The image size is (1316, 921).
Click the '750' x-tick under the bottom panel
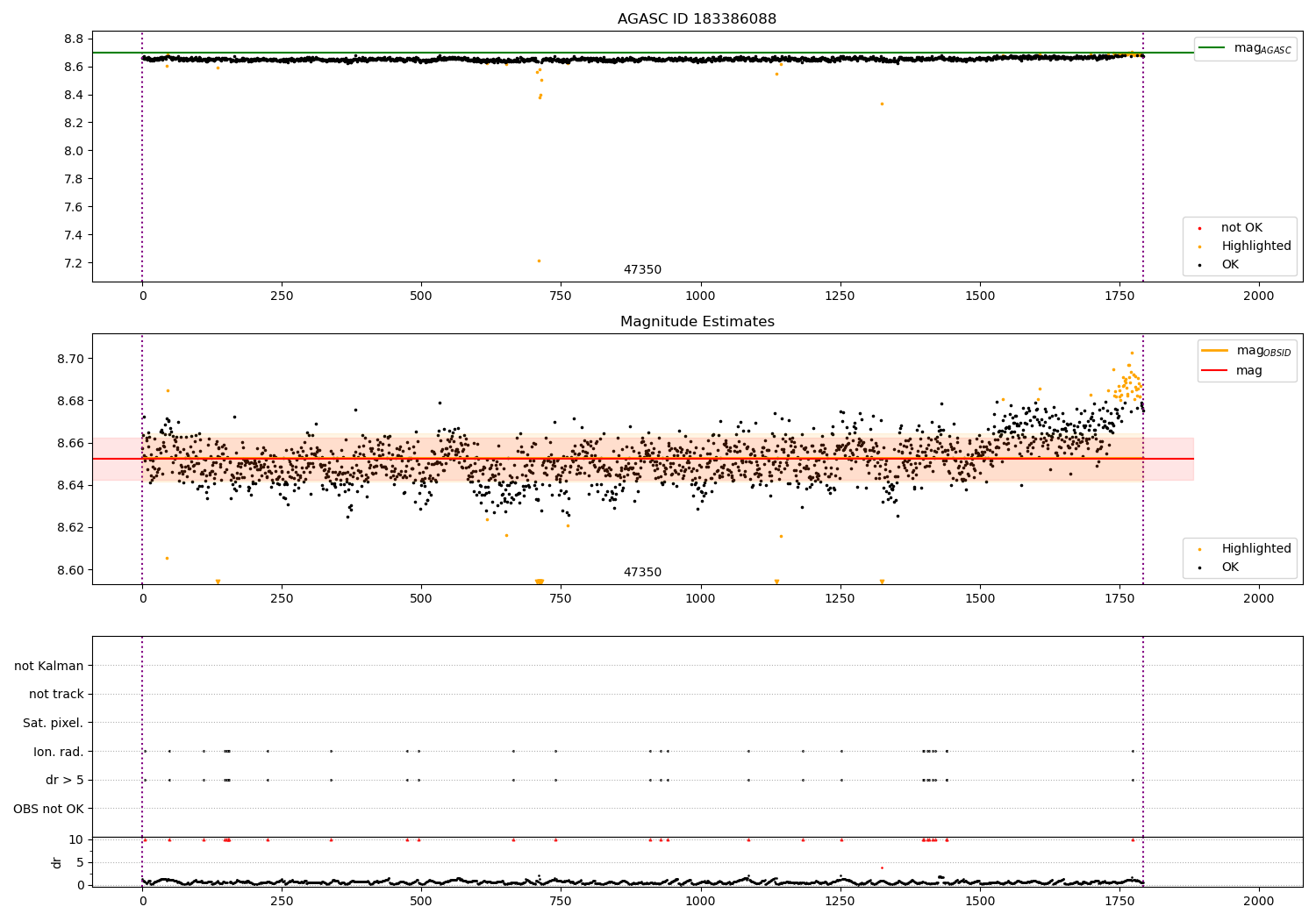tap(561, 901)
